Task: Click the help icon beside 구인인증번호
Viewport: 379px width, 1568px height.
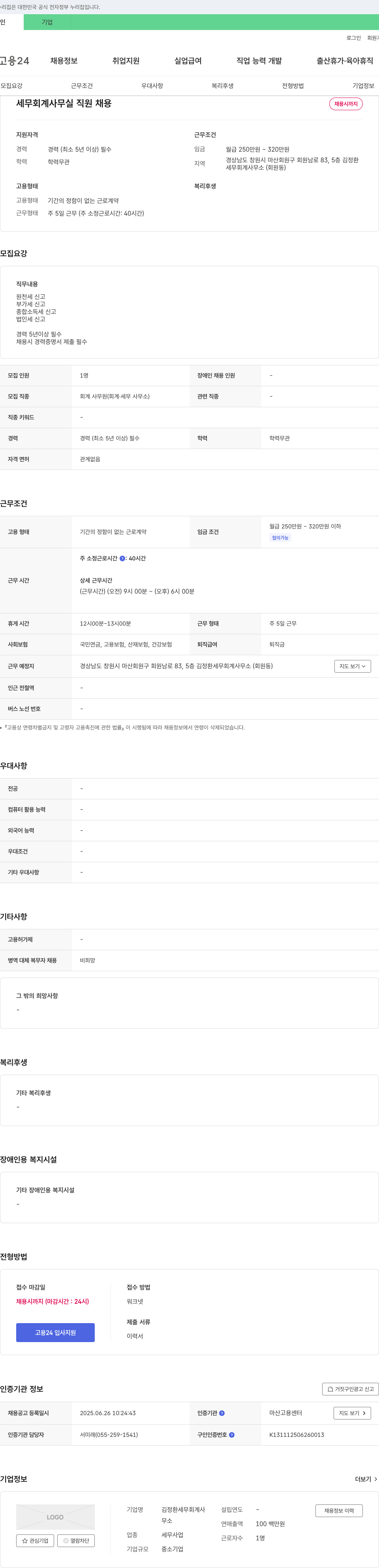Action: tap(232, 1435)
